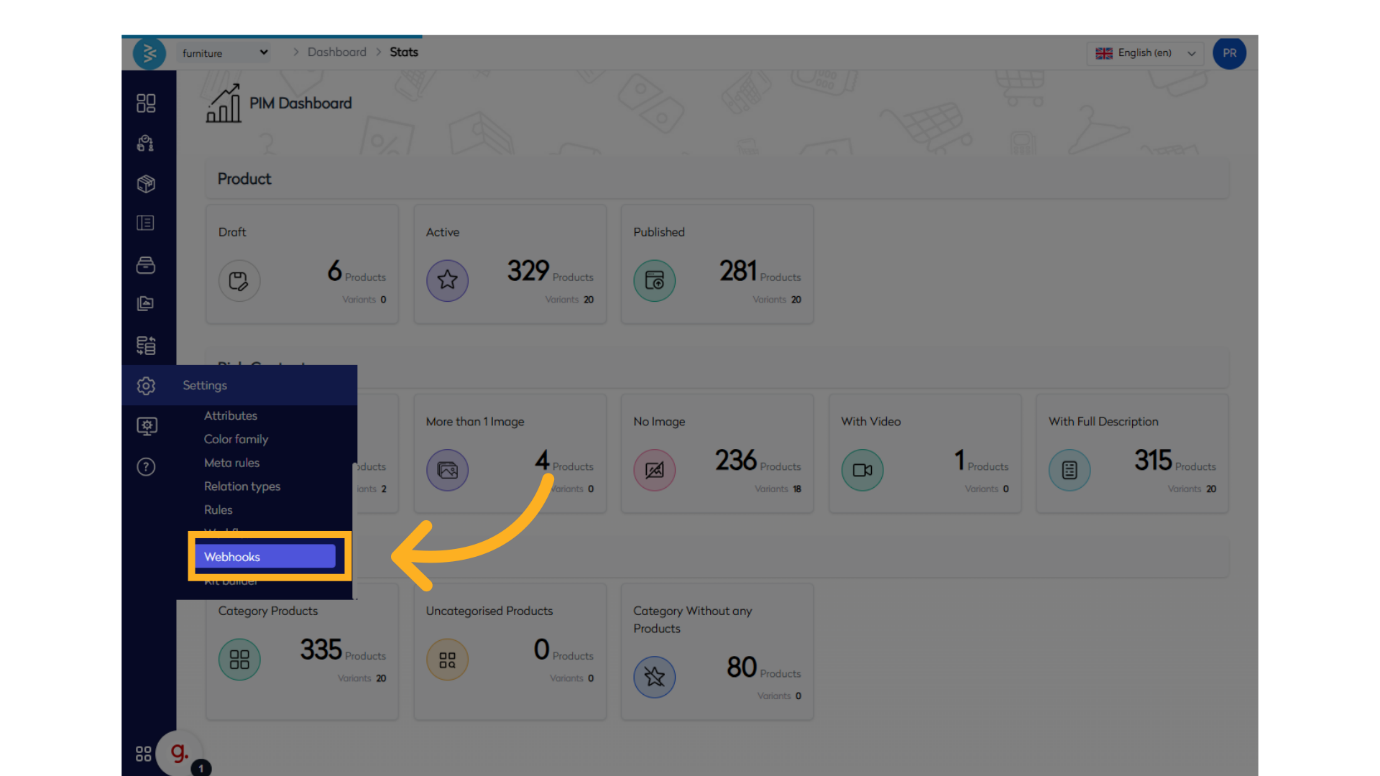1380x776 pixels.
Task: Go to Meta rules settings
Action: (x=232, y=463)
